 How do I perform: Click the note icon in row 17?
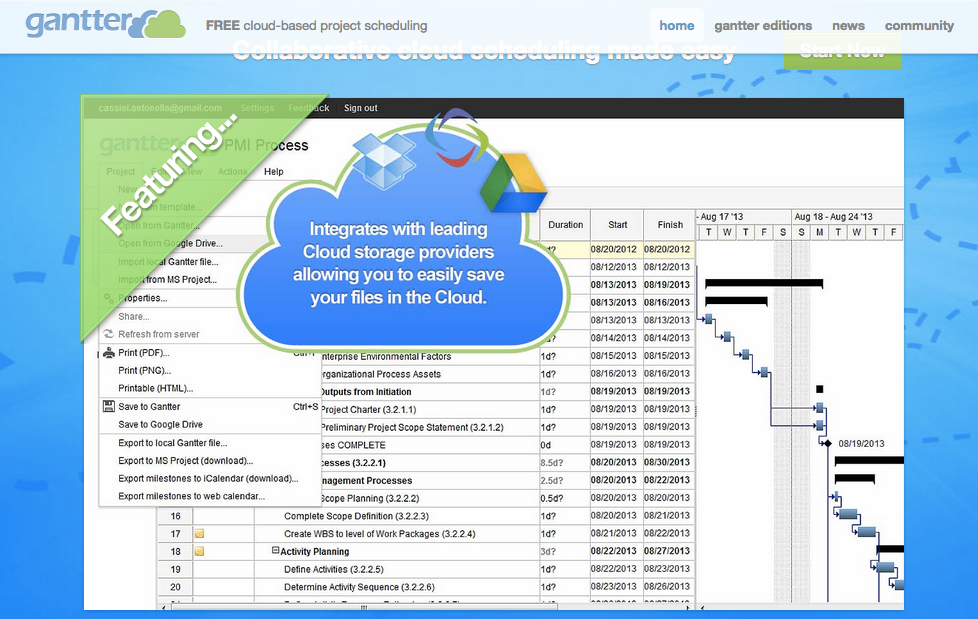[x=200, y=534]
